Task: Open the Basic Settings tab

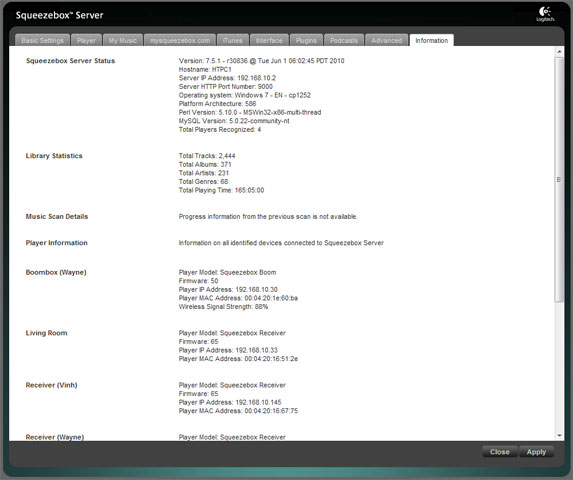Action: (x=42, y=40)
